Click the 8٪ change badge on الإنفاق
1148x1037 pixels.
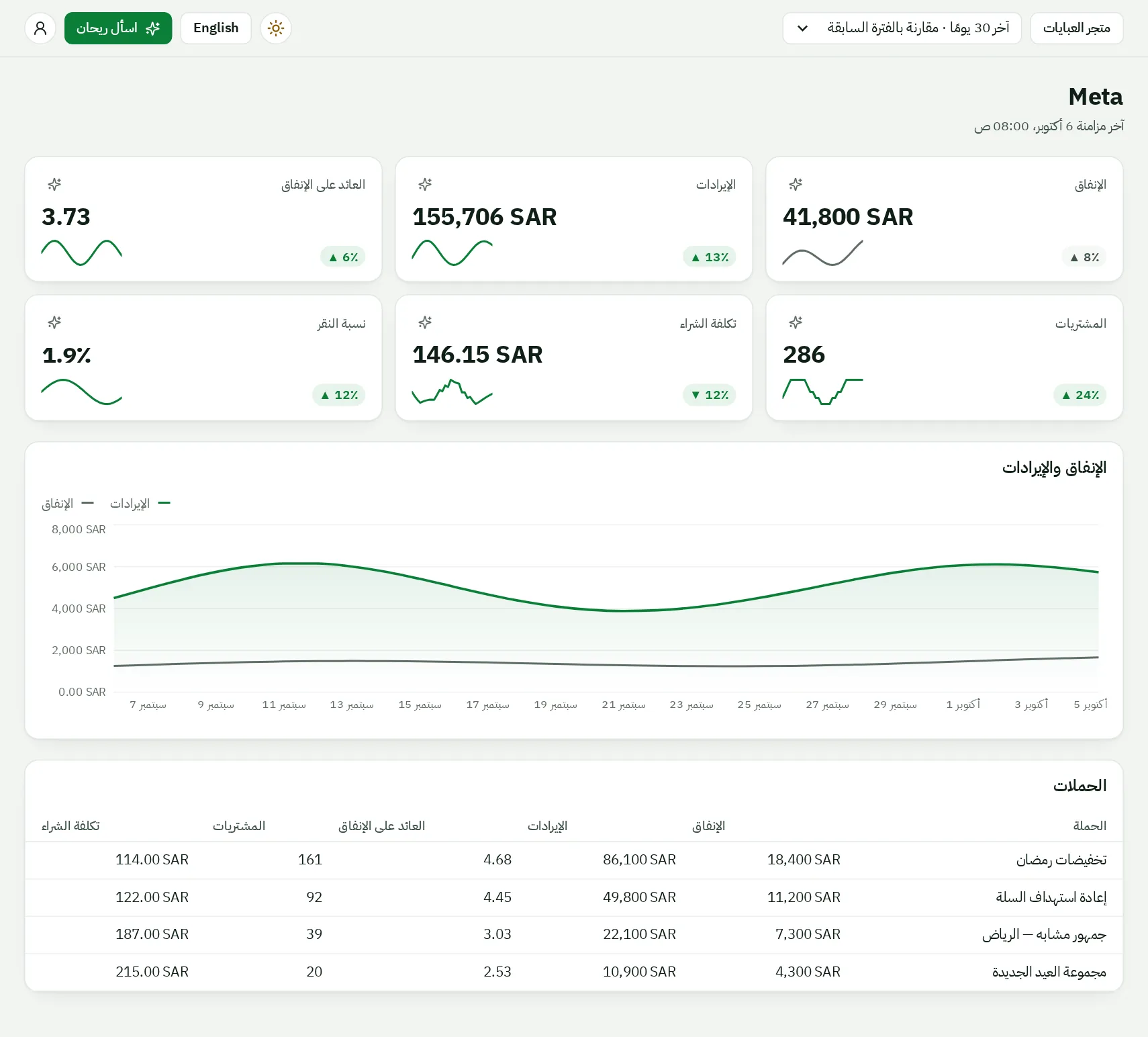(x=1084, y=257)
